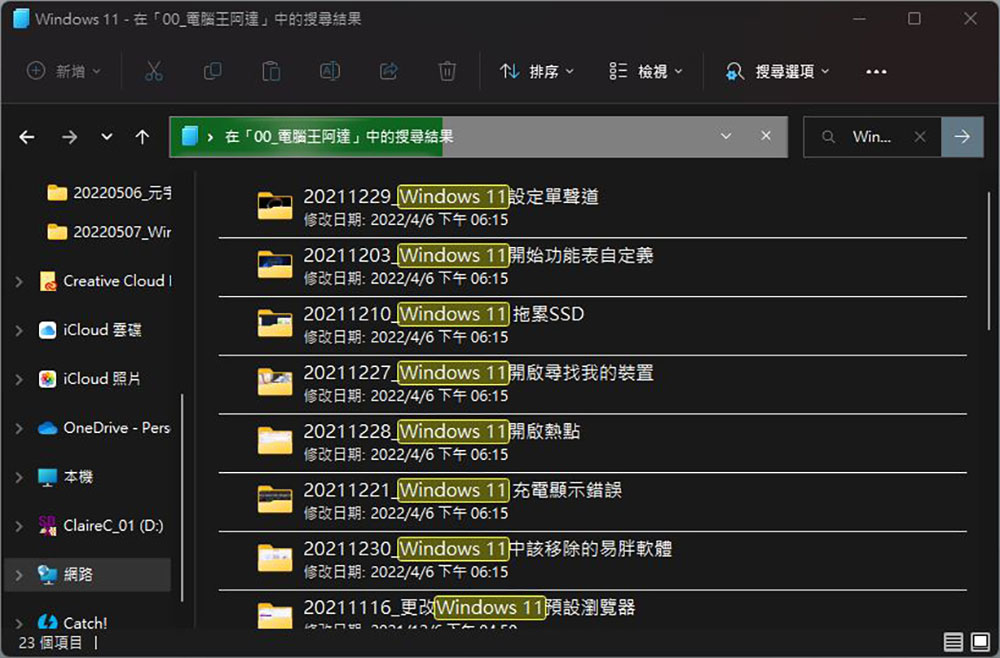
Task: Expand the Creative Cloud tree node
Action: tap(19, 281)
